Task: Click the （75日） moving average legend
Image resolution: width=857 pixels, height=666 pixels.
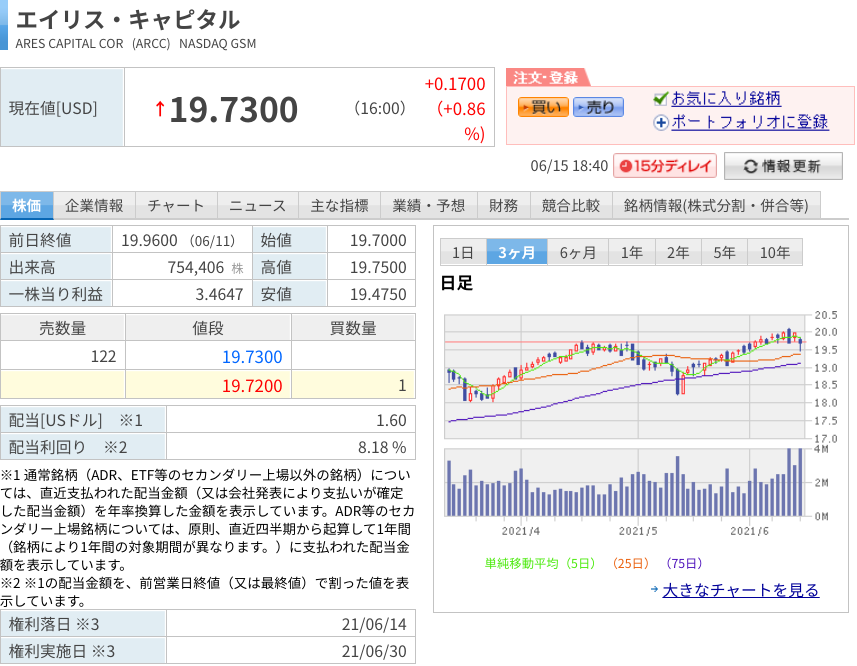Action: click(684, 563)
